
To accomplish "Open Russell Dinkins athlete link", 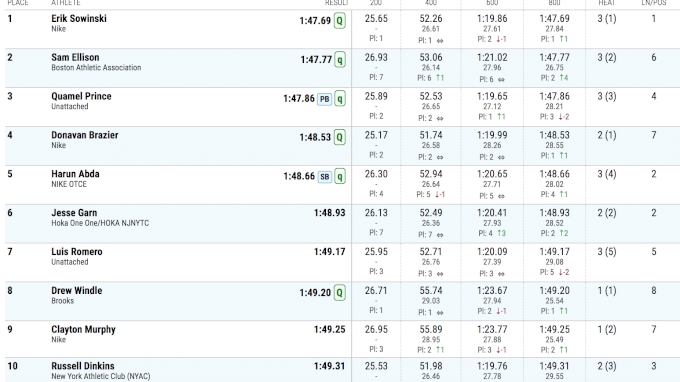I will coord(83,366).
